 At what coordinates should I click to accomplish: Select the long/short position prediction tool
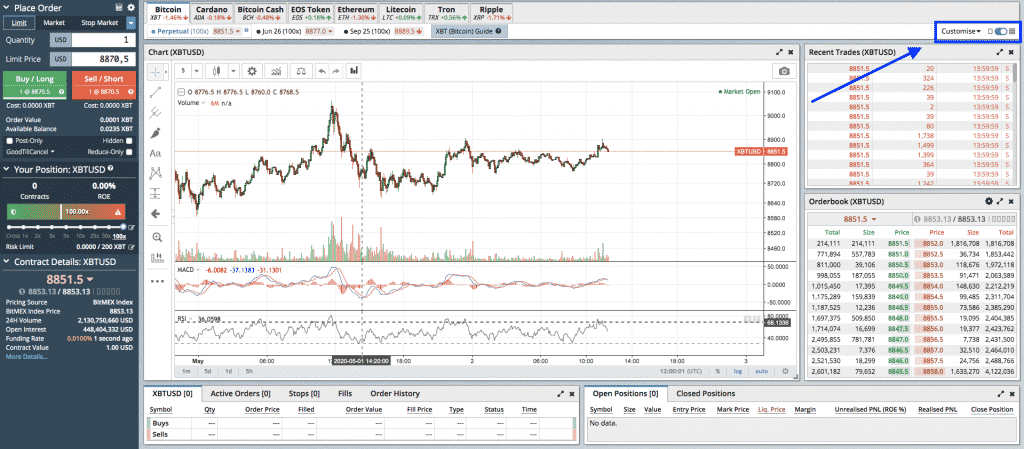click(x=155, y=193)
